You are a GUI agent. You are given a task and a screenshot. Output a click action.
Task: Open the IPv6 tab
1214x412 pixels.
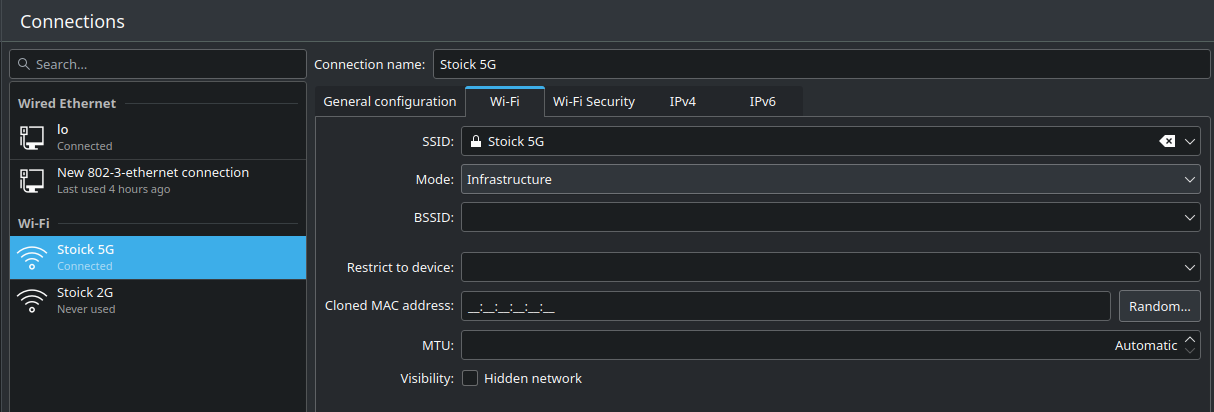click(x=762, y=101)
